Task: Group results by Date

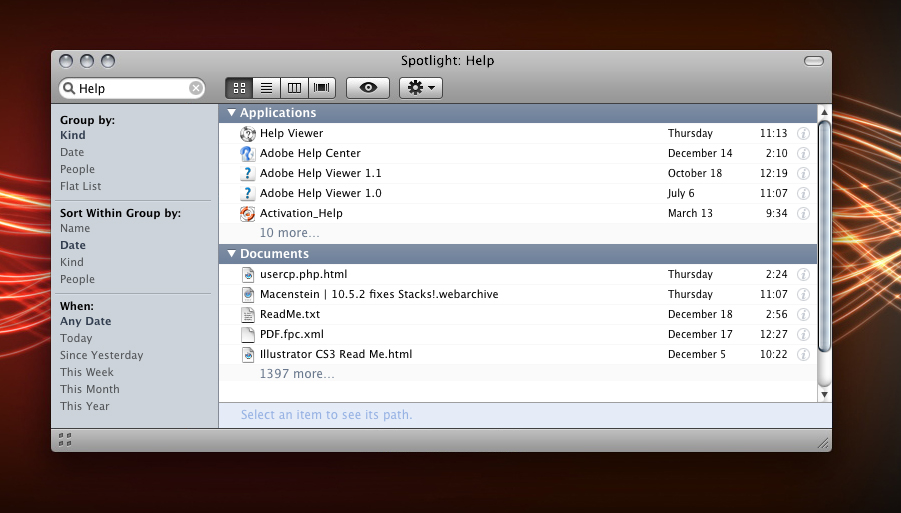Action: pyautogui.click(x=72, y=152)
